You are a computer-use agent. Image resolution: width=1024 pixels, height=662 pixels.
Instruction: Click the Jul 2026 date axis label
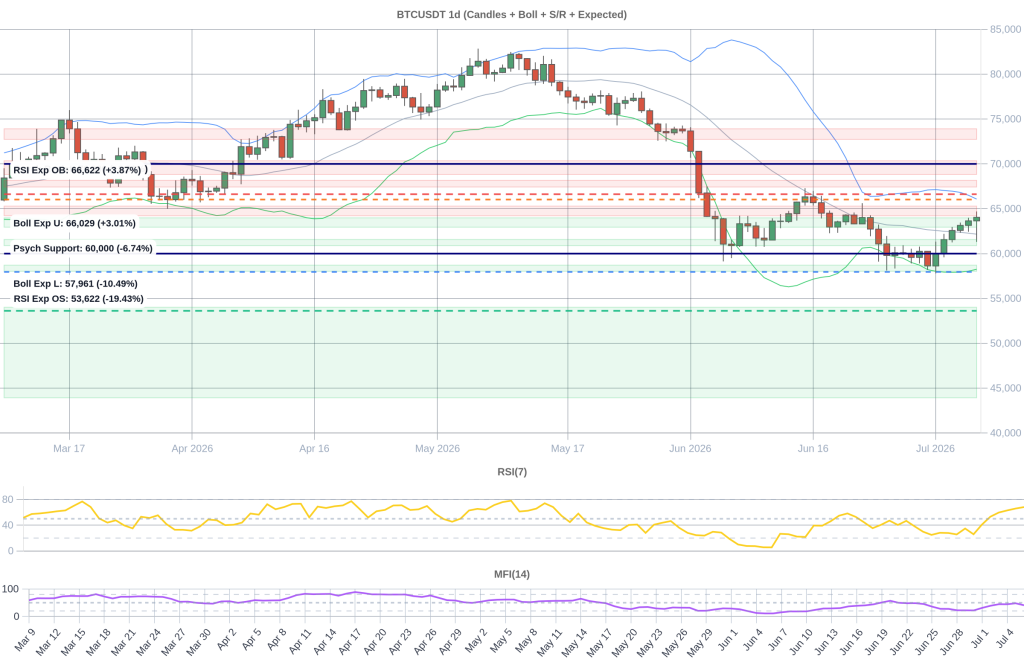click(935, 449)
